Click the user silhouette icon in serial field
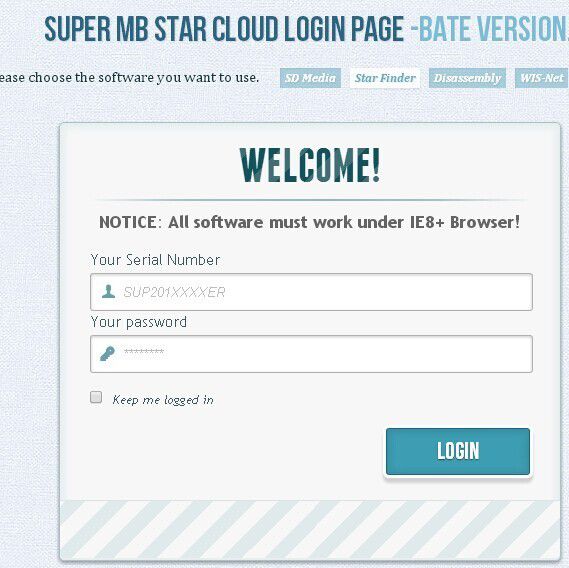This screenshot has height=568, width=569. (x=108, y=291)
